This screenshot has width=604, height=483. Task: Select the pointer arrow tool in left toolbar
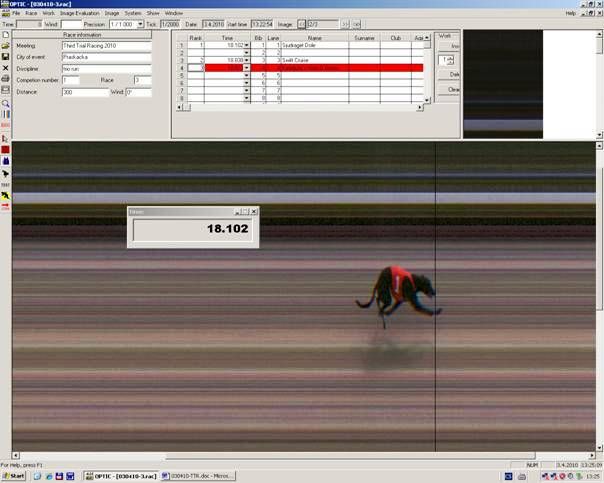pyautogui.click(x=5, y=138)
